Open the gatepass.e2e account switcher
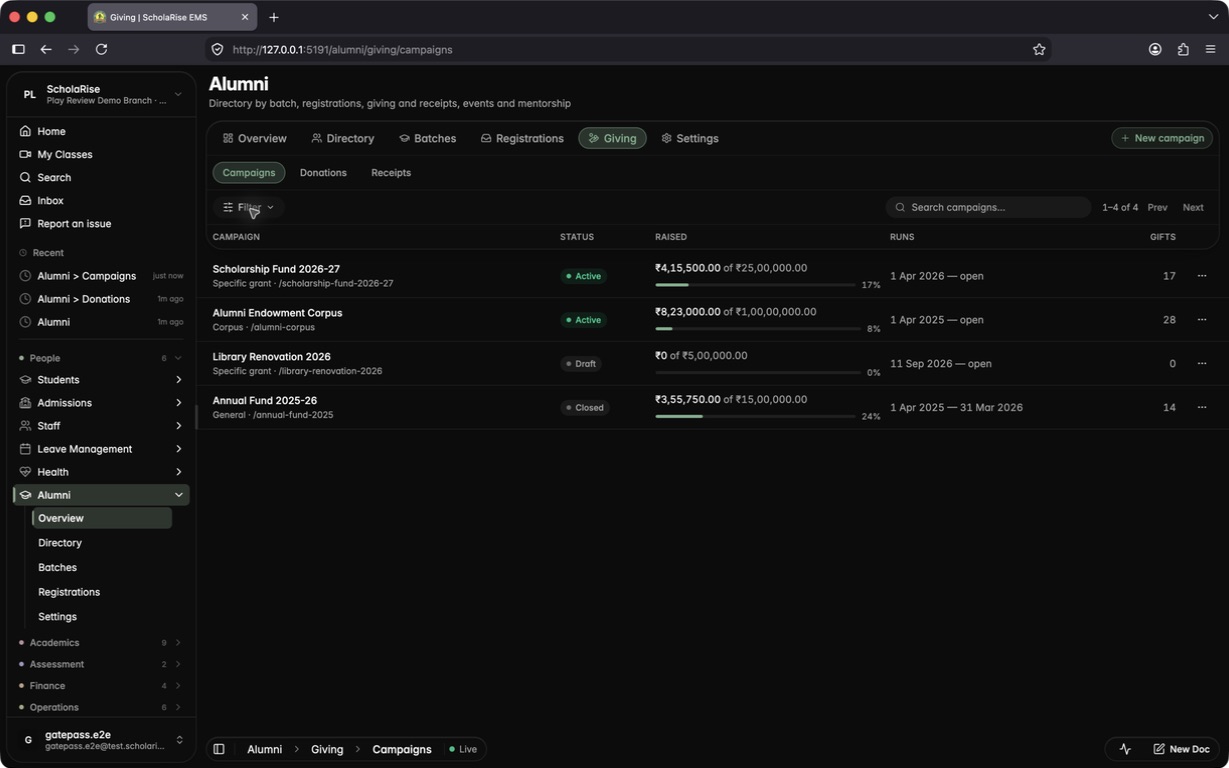The height and width of the screenshot is (768, 1229). click(101, 740)
